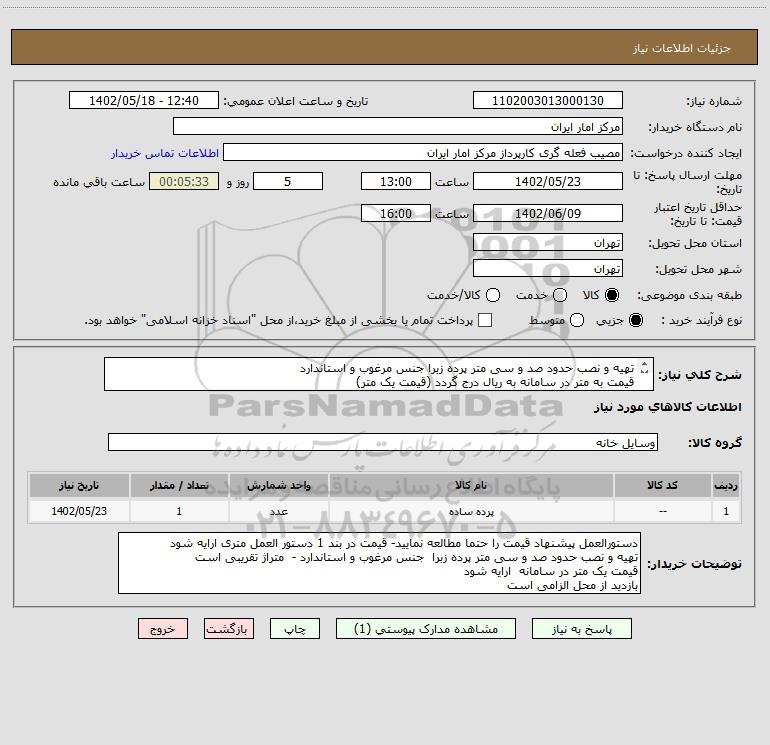Viewport: 770px width, 745px height.
Task: Select the خدمت radio button
Action: click(x=560, y=295)
